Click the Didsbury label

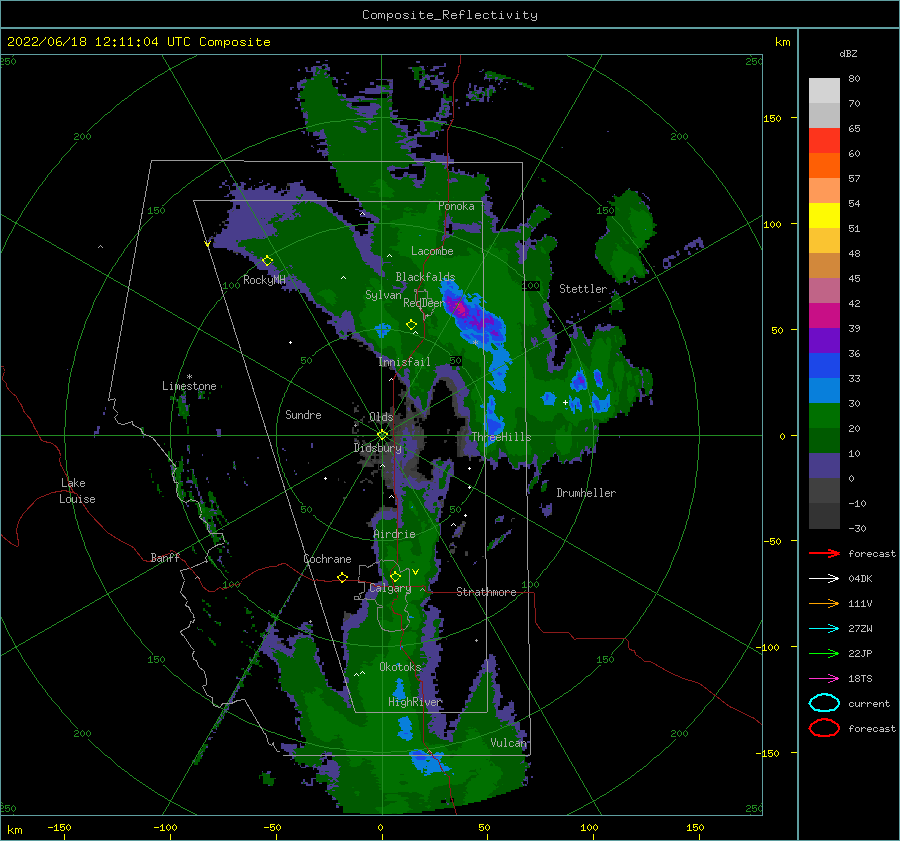(x=377, y=448)
